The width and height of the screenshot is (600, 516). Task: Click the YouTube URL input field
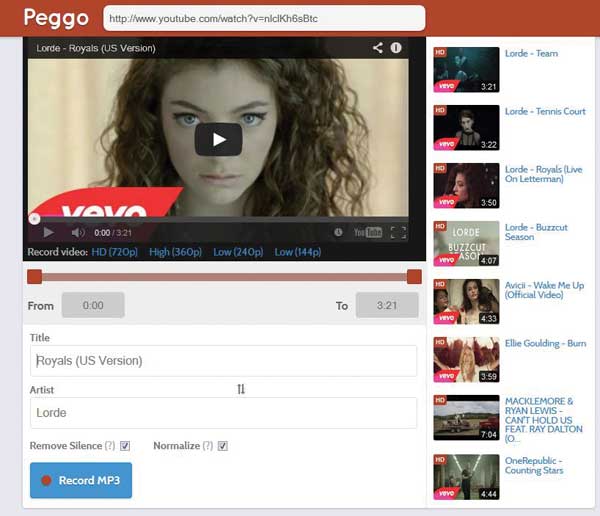coord(264,18)
